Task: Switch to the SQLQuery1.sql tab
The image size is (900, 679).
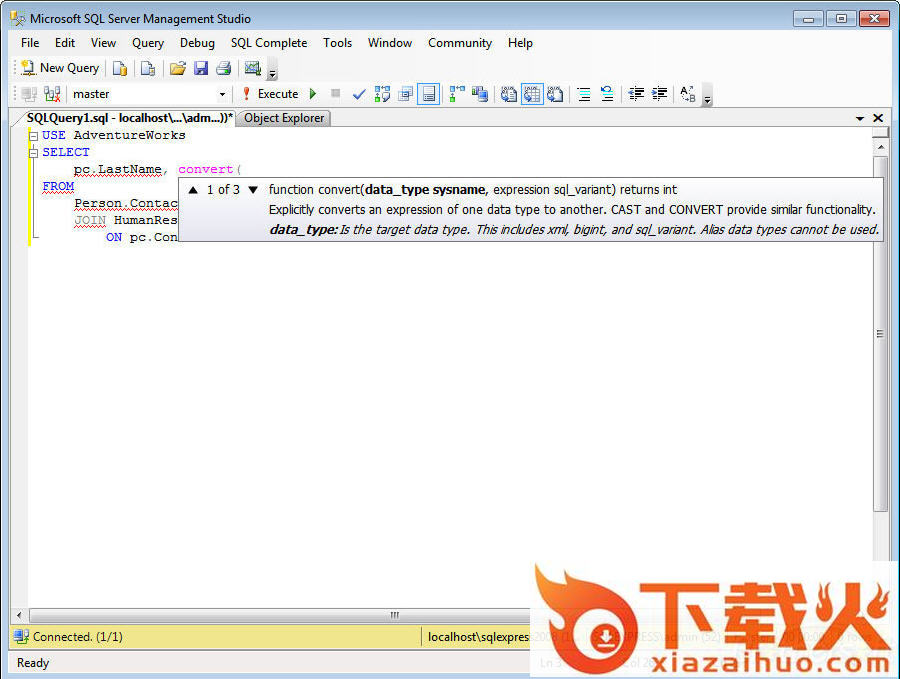Action: [130, 118]
